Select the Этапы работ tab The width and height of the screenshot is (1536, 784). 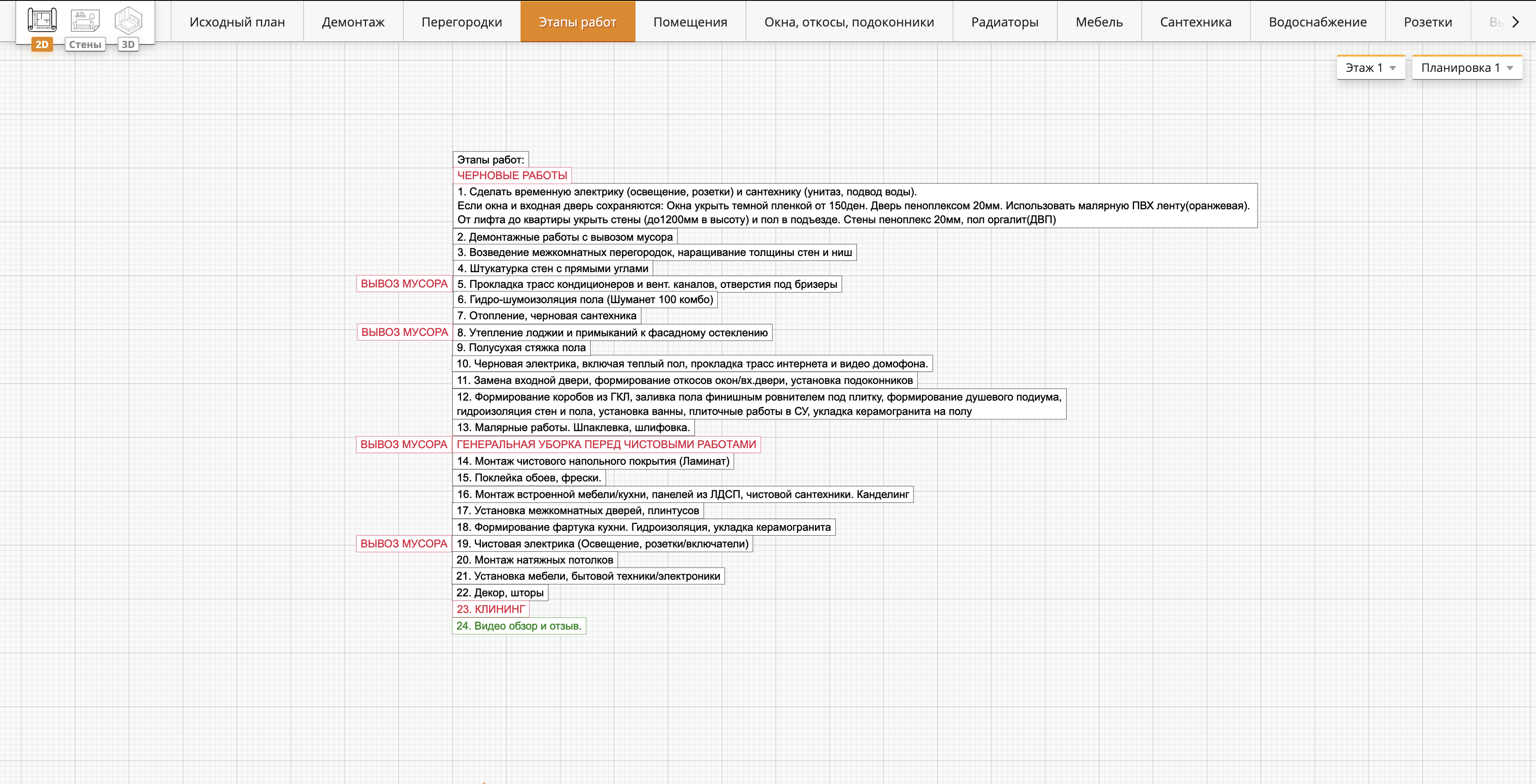coord(577,22)
